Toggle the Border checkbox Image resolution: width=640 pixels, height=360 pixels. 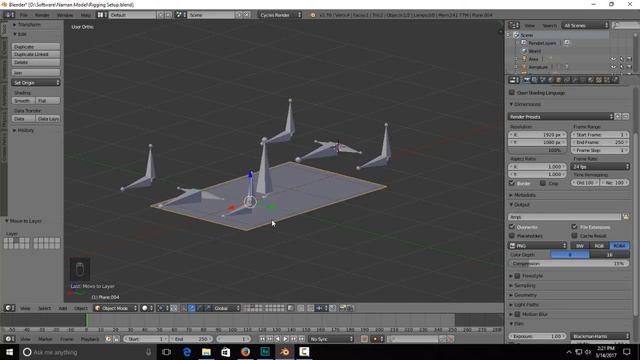click(x=512, y=183)
